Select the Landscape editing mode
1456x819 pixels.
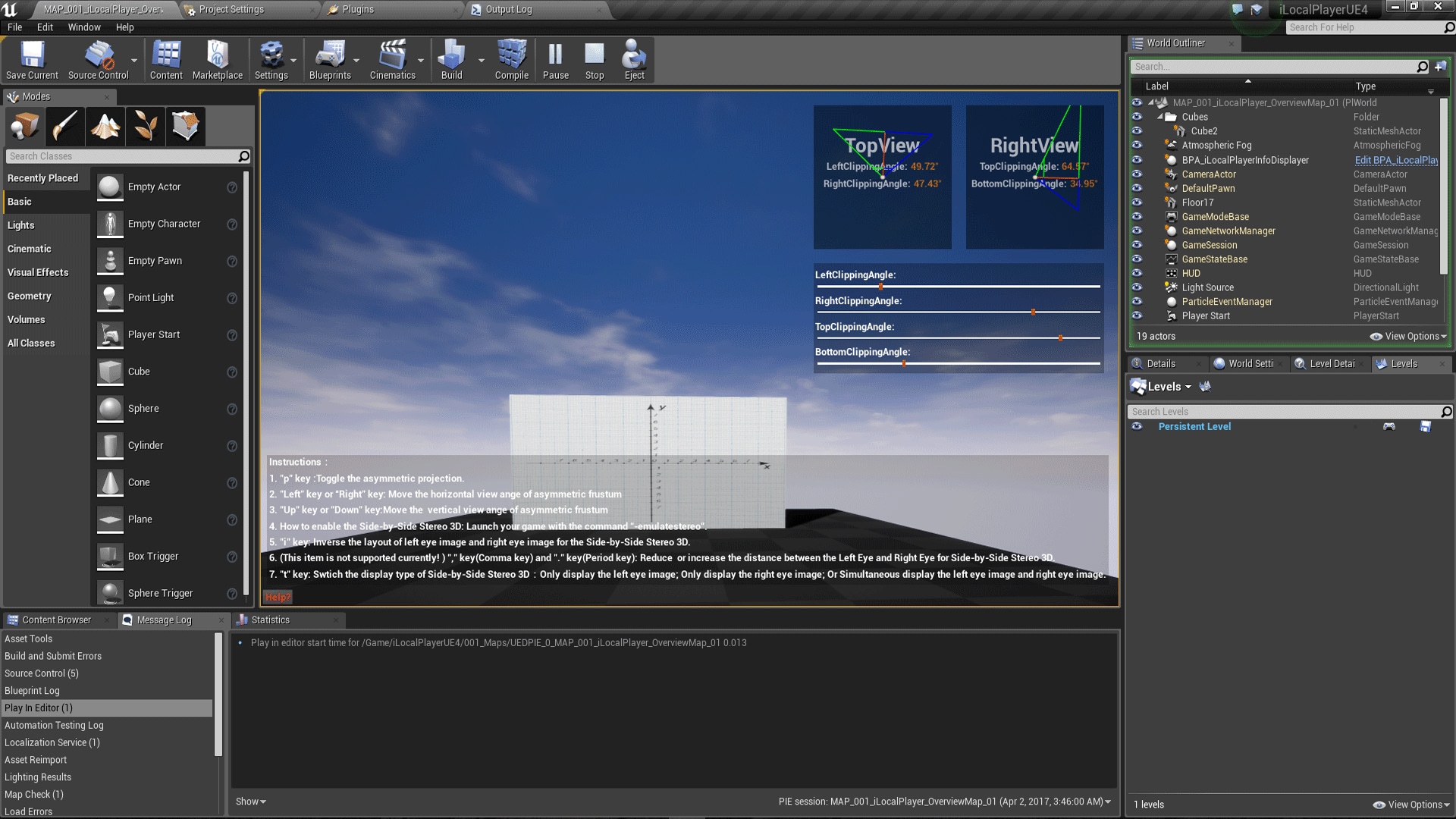[x=105, y=126]
